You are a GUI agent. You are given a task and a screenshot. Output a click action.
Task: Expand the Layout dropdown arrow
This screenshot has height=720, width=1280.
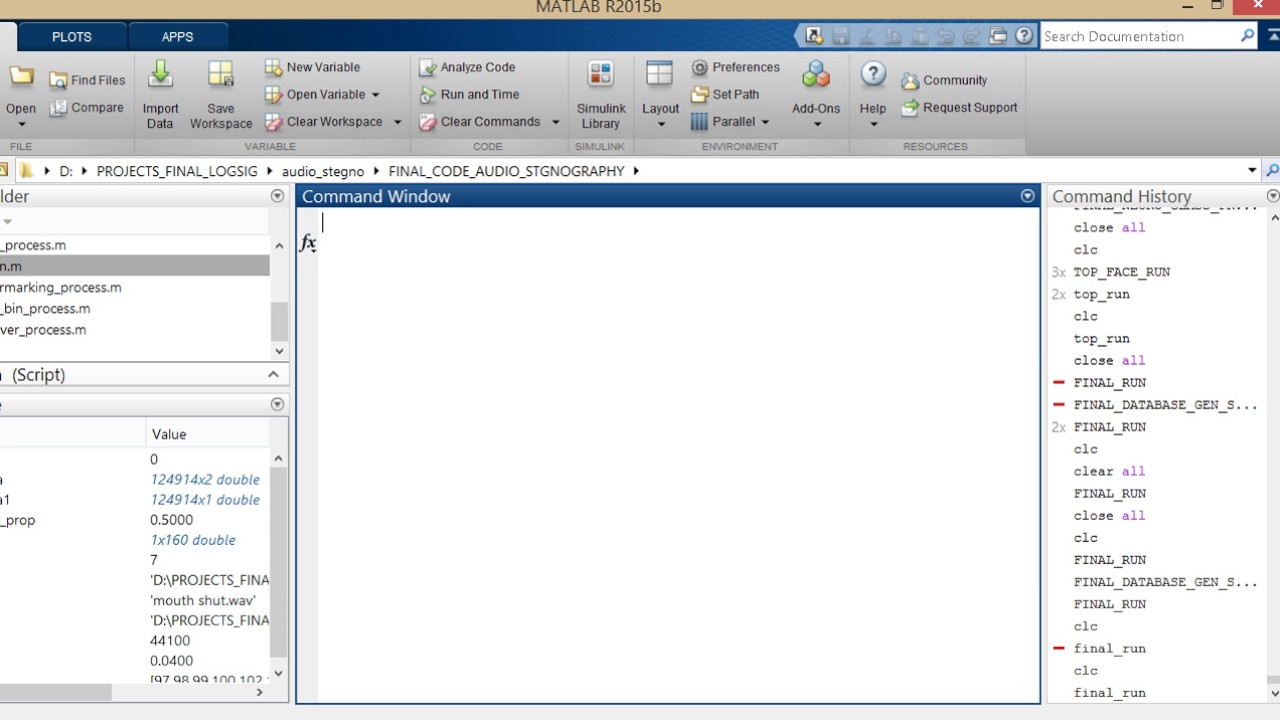[661, 125]
